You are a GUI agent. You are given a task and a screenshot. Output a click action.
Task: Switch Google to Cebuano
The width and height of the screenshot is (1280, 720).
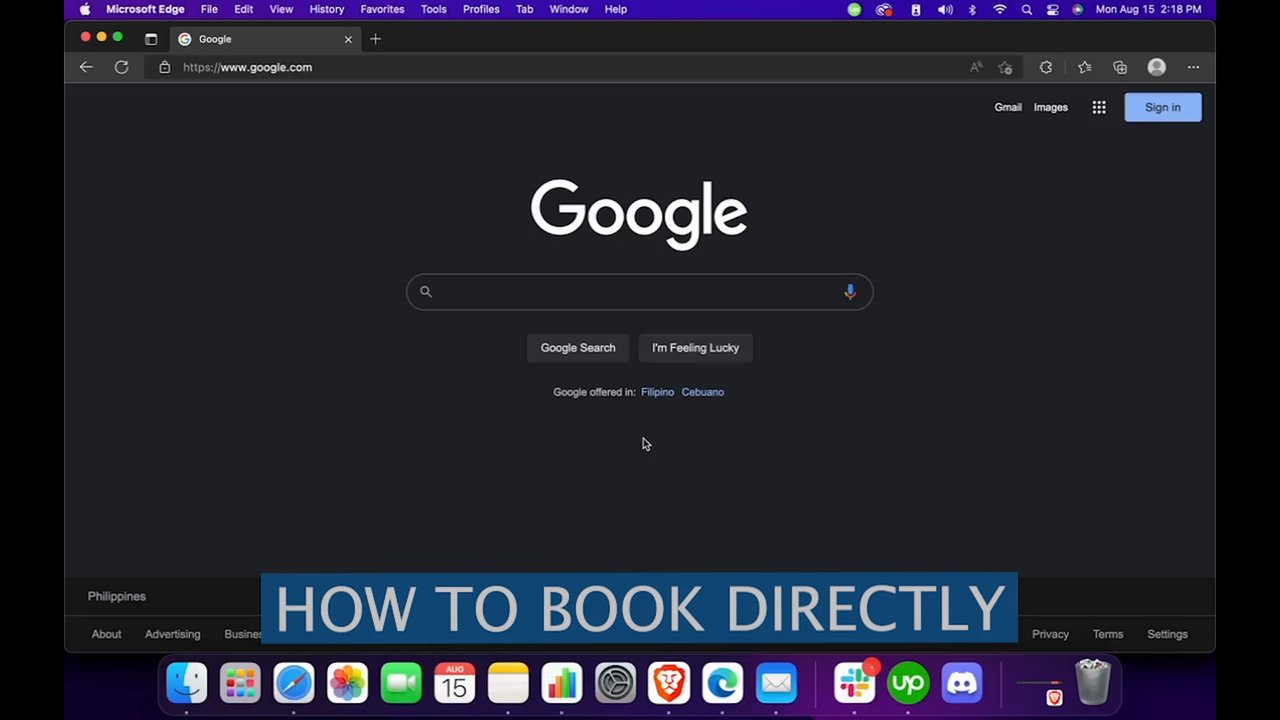click(703, 392)
